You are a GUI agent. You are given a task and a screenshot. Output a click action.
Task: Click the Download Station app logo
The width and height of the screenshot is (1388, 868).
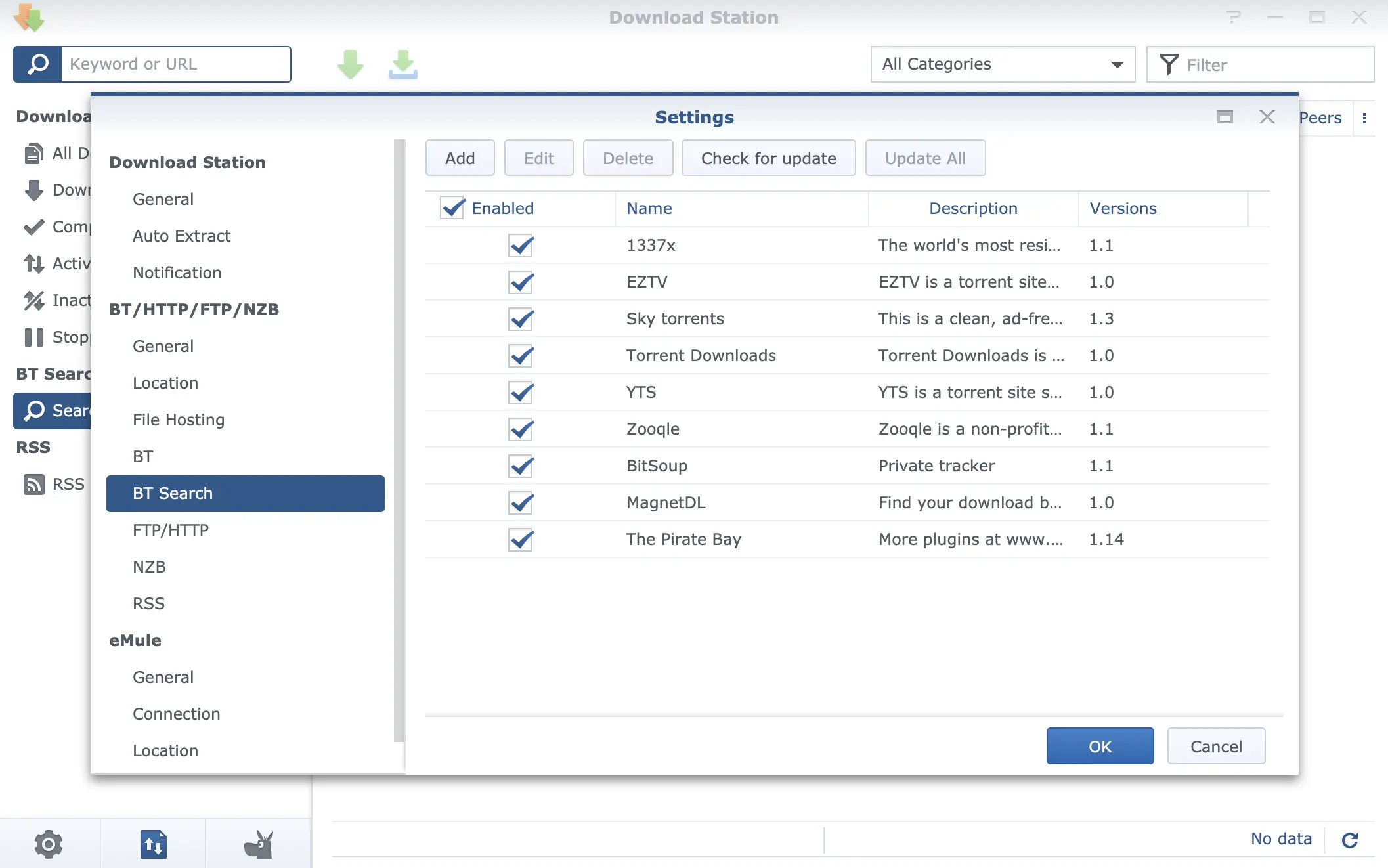pos(30,18)
